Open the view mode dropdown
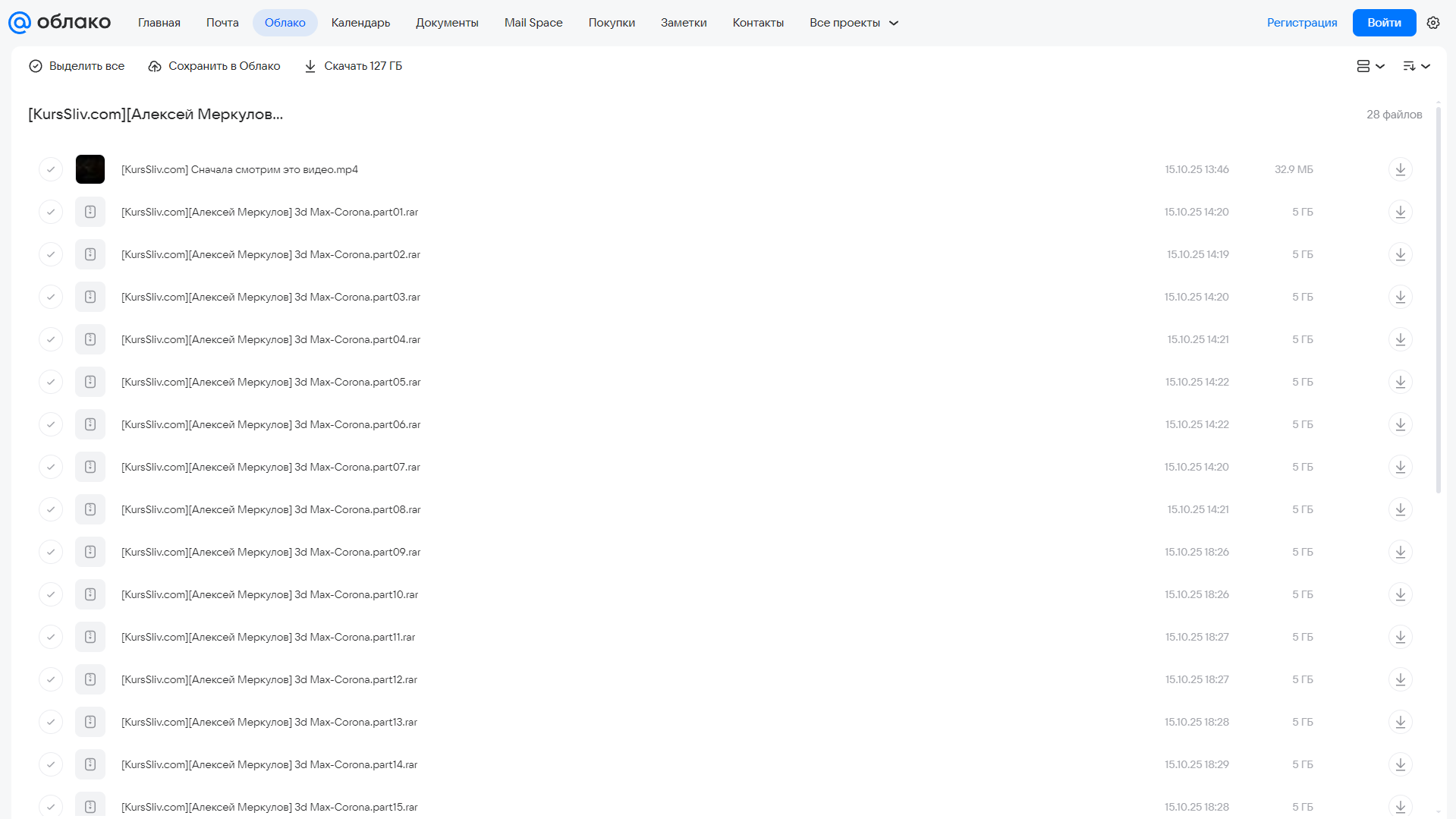The height and width of the screenshot is (819, 1456). 1371,66
